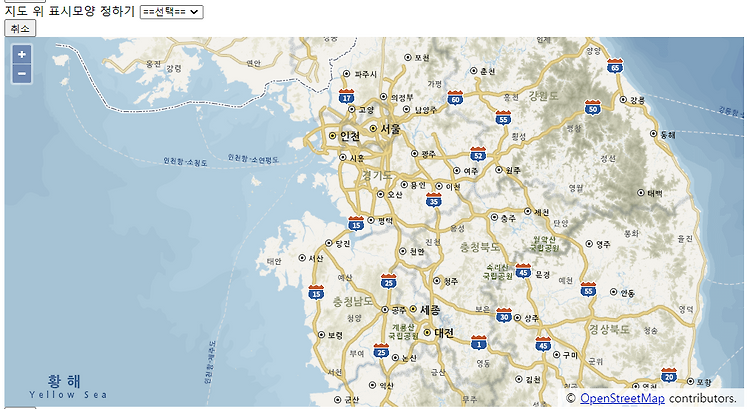
Task: Click the 서울 city label
Action: 391,129
